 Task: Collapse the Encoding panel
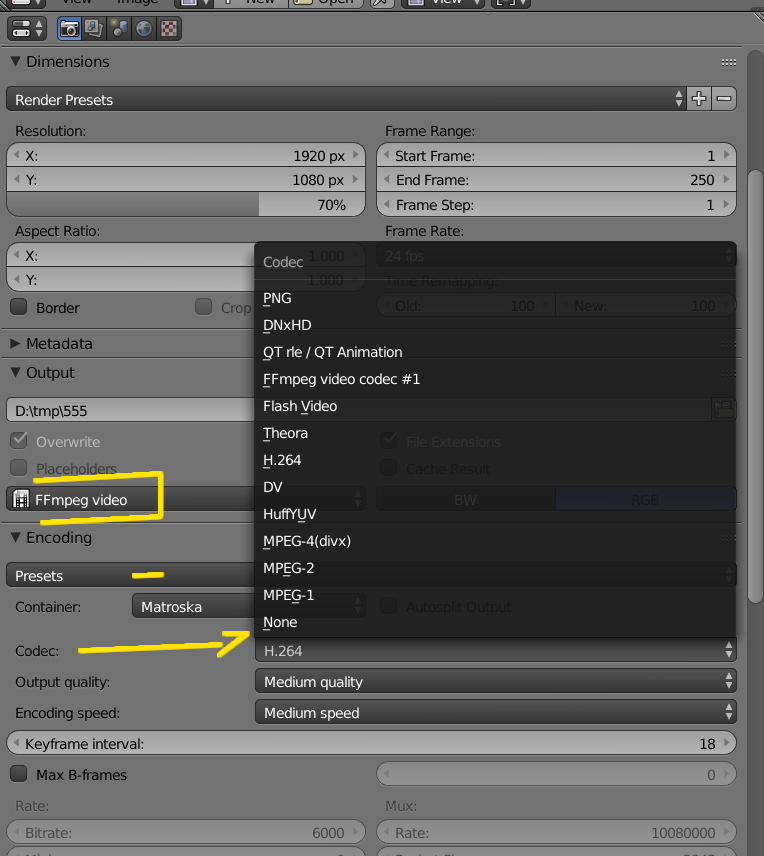coord(15,538)
